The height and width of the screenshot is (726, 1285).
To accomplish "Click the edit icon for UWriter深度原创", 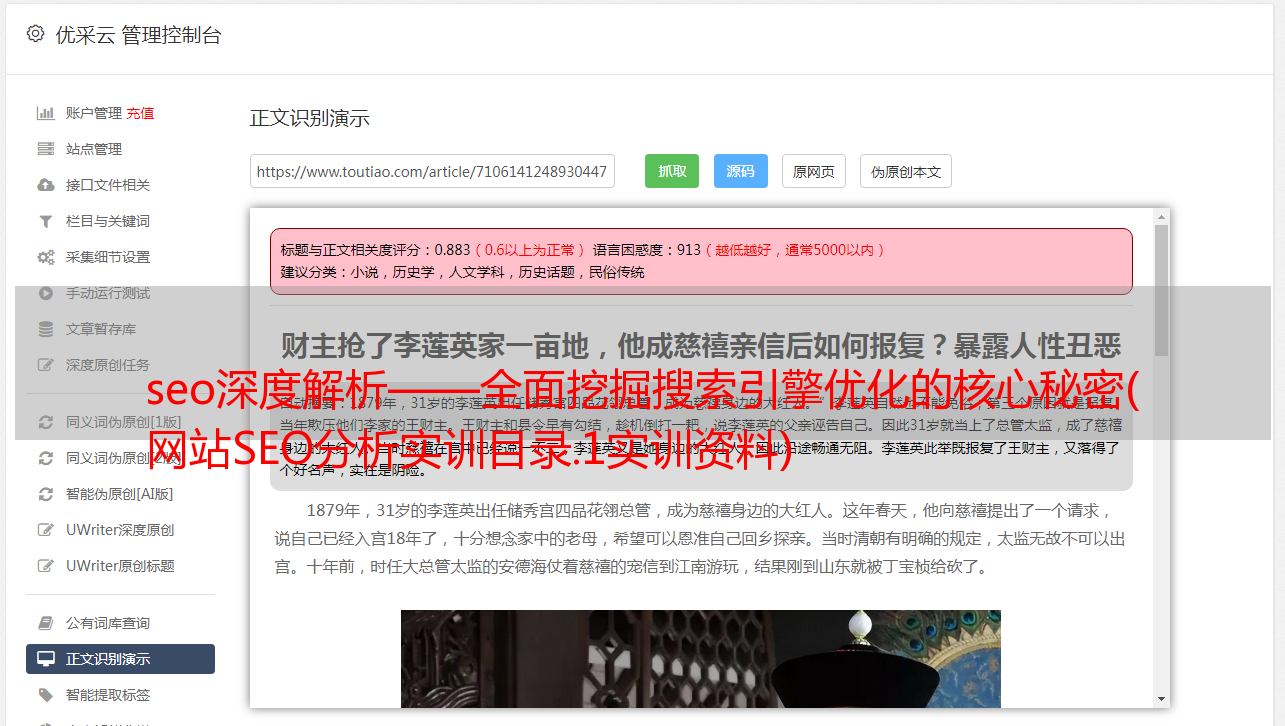I will tap(45, 530).
